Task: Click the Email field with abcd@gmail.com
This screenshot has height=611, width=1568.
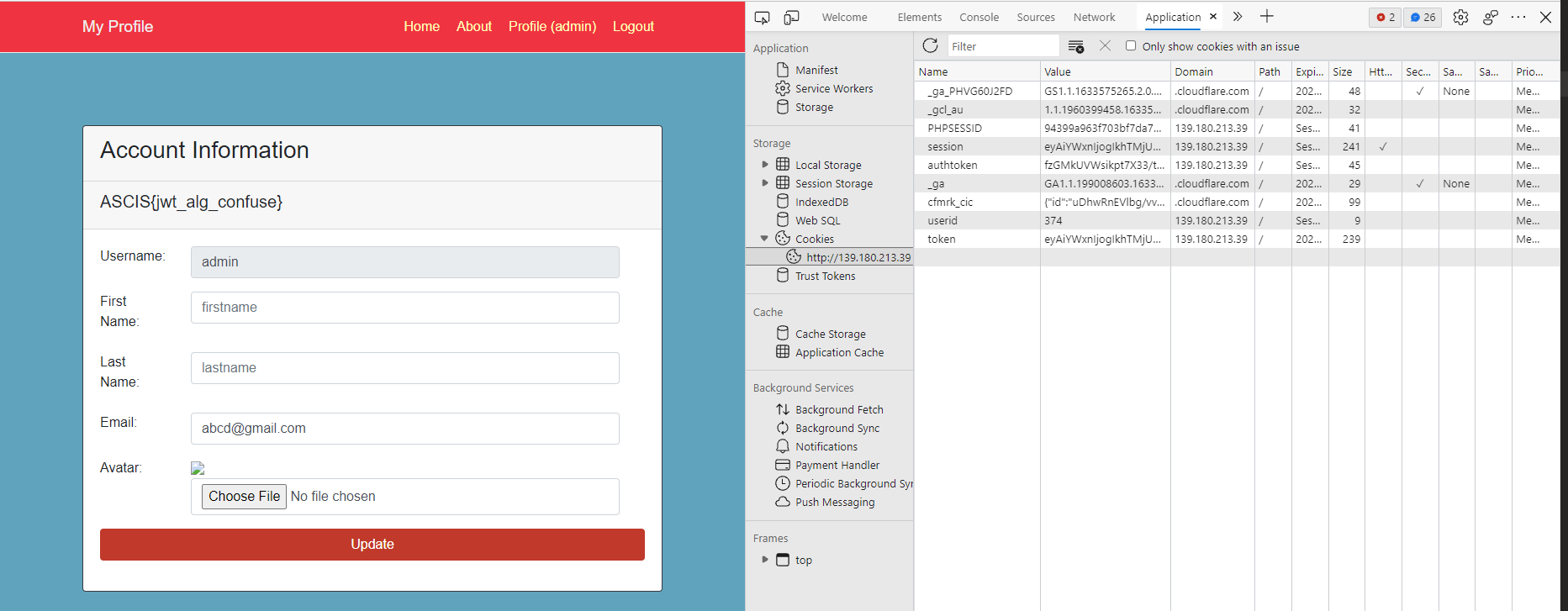Action: click(405, 429)
